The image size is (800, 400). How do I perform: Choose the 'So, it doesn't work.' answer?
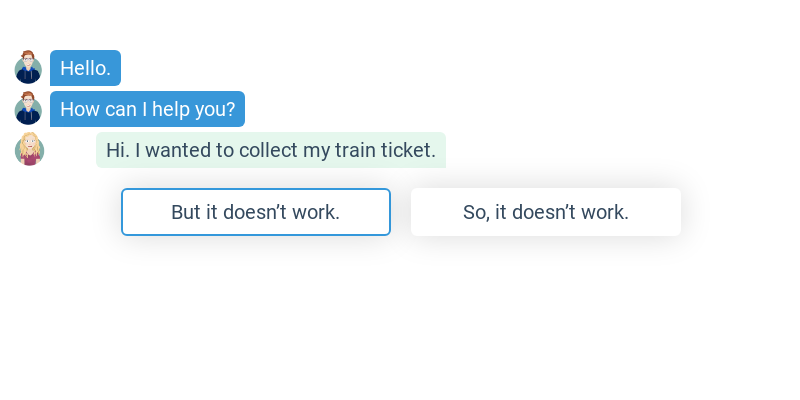545,212
